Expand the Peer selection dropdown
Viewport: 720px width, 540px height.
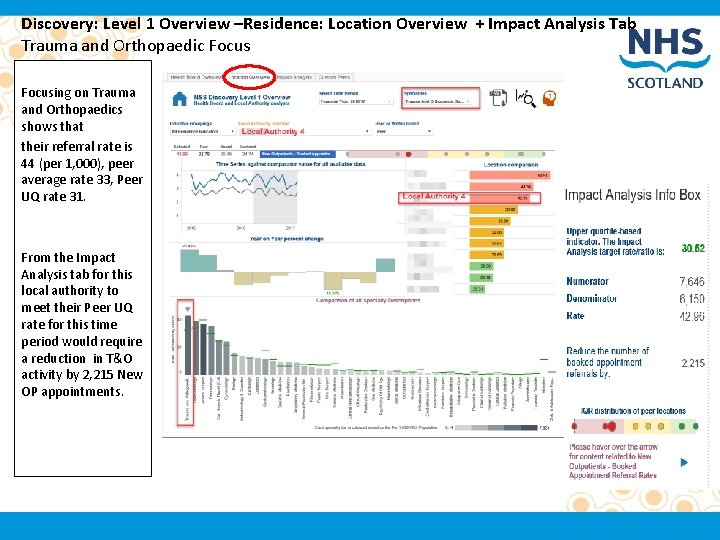tap(404, 131)
